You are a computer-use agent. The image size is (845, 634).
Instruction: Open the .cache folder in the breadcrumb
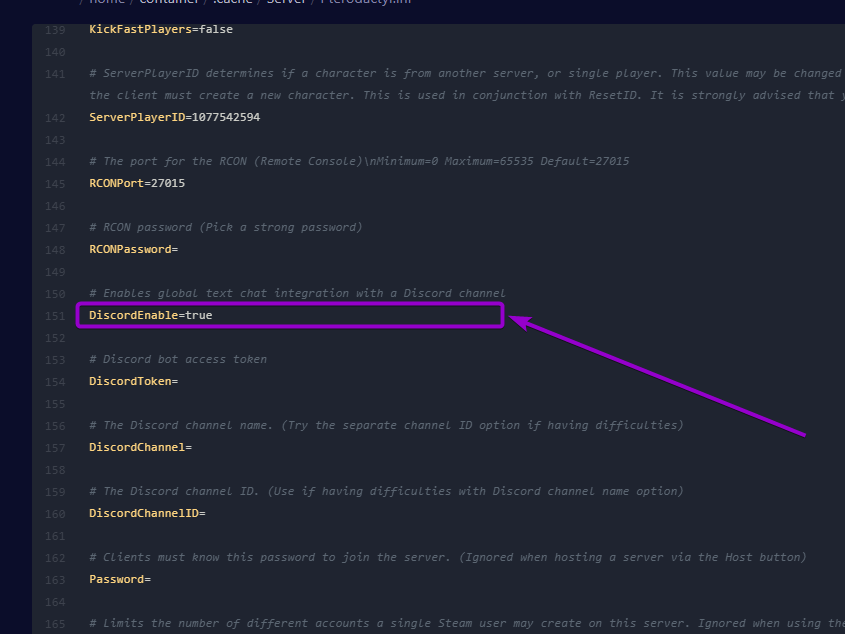(x=232, y=2)
